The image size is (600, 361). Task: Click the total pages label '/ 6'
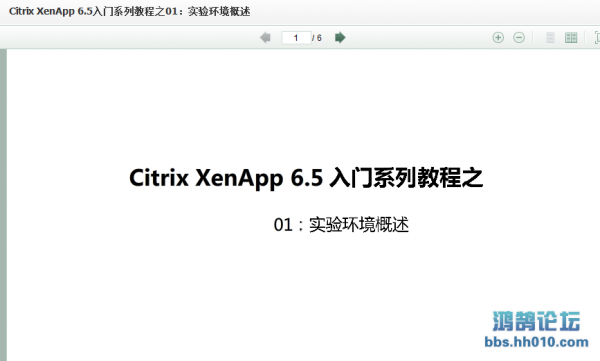[x=317, y=38]
